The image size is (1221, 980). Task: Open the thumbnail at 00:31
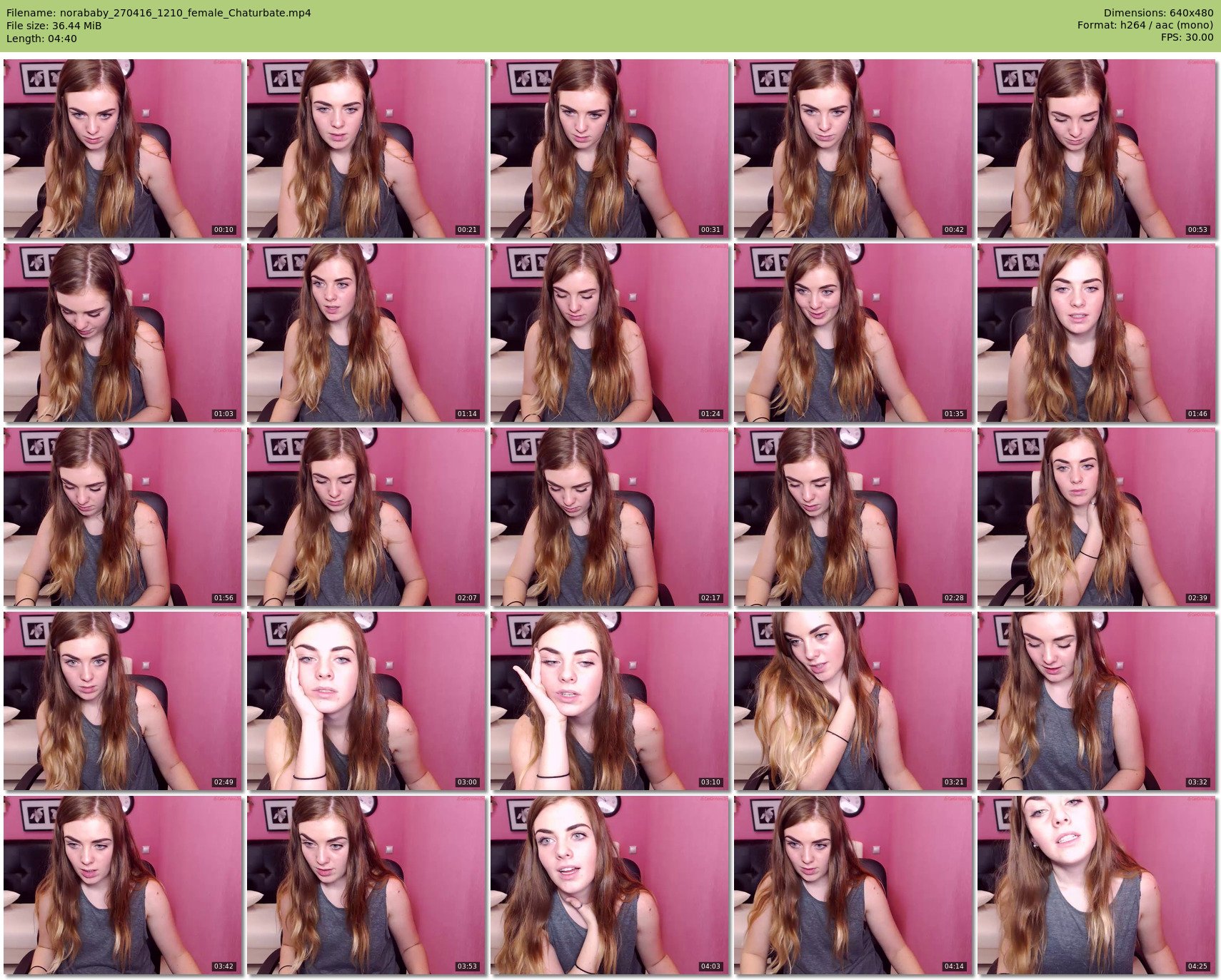(x=609, y=148)
